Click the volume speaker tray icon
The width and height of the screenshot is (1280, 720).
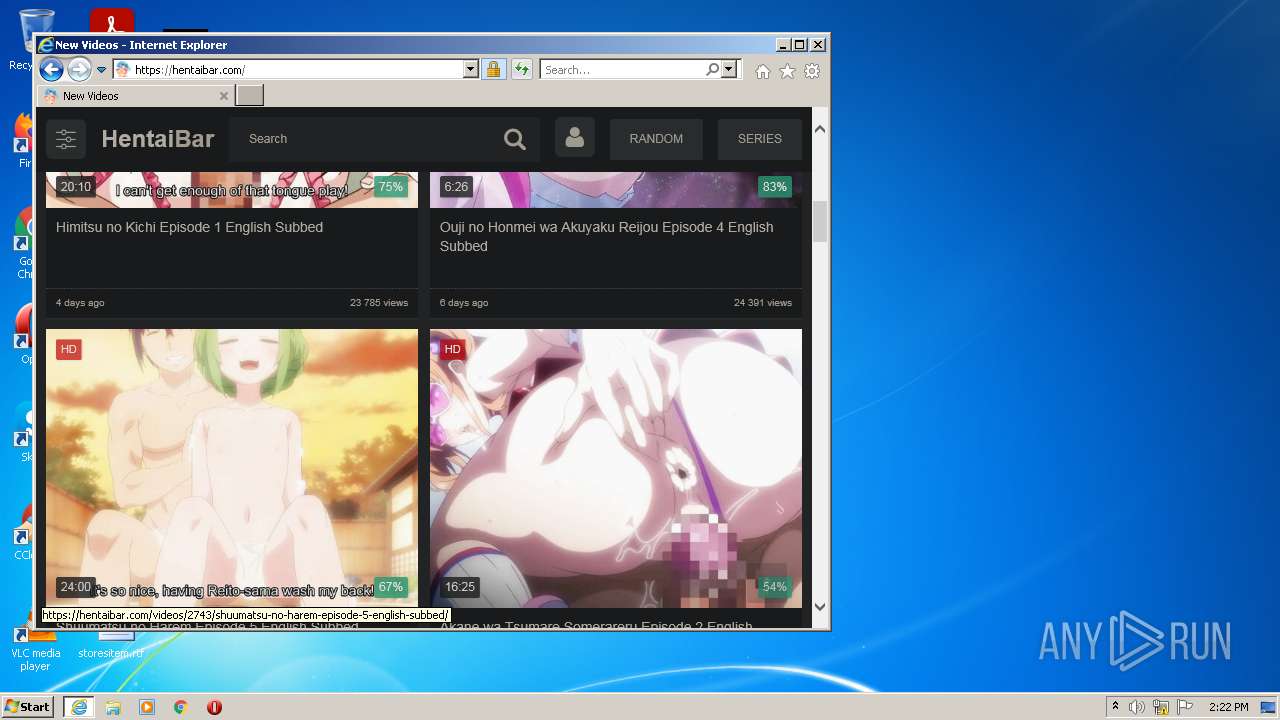pyautogui.click(x=1137, y=707)
